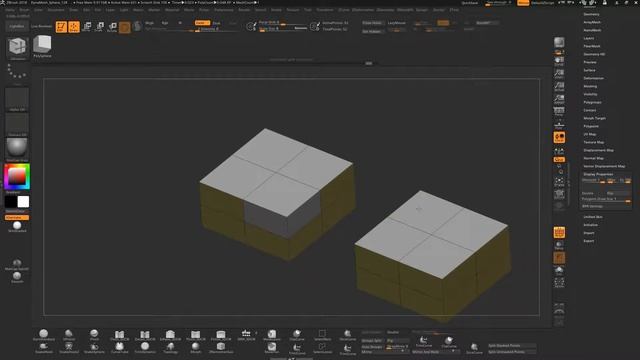Expand the Polygroups subpalette
This screenshot has height=360, width=640.
tap(592, 102)
